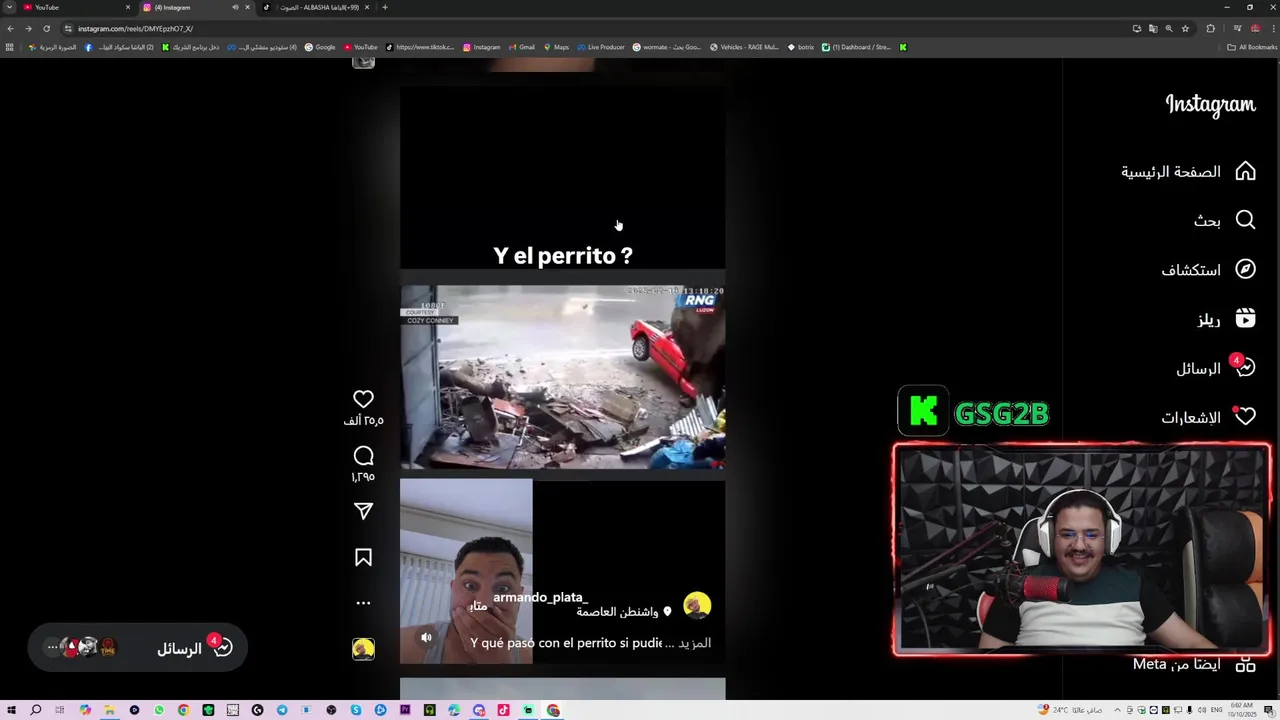Image resolution: width=1280 pixels, height=720 pixels.
Task: Share the reel via paper plane icon
Action: [x=363, y=511]
